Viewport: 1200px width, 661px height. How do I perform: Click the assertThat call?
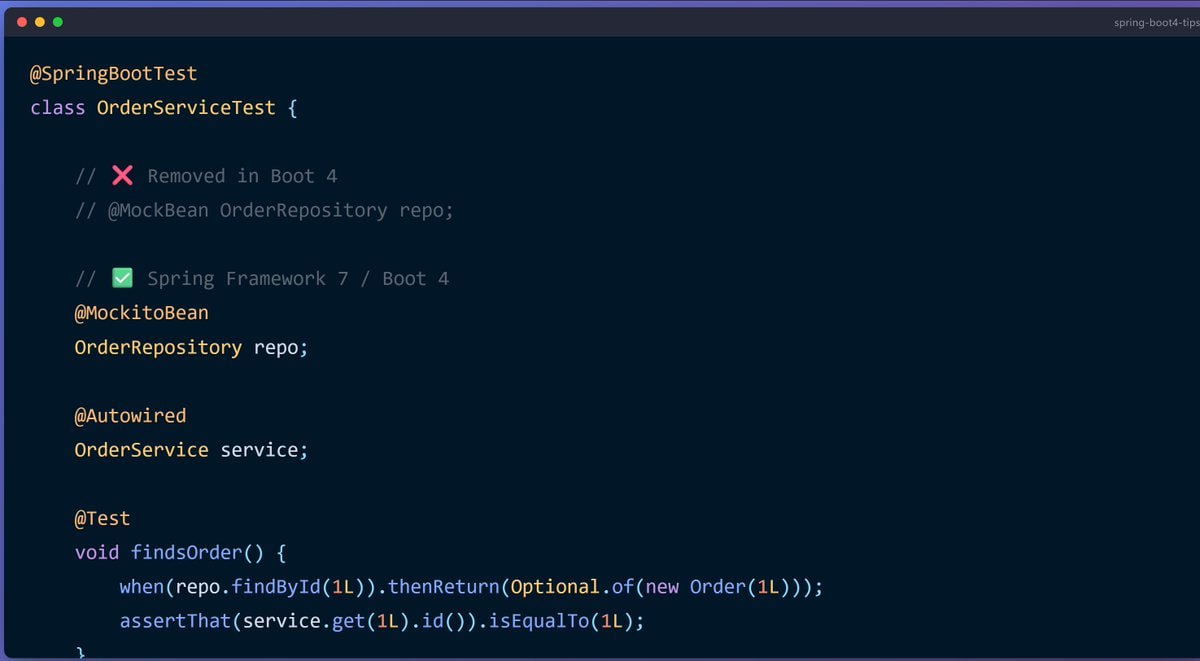click(176, 621)
